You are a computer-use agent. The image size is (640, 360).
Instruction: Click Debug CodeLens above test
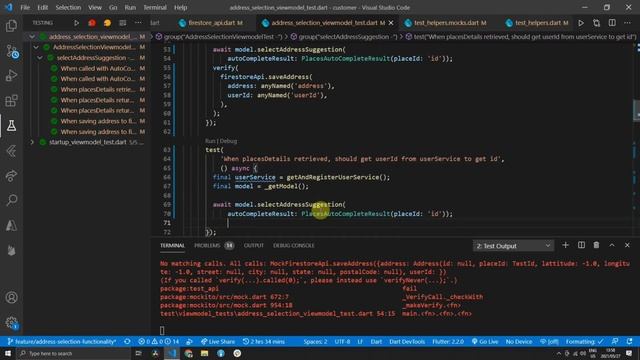pos(228,141)
